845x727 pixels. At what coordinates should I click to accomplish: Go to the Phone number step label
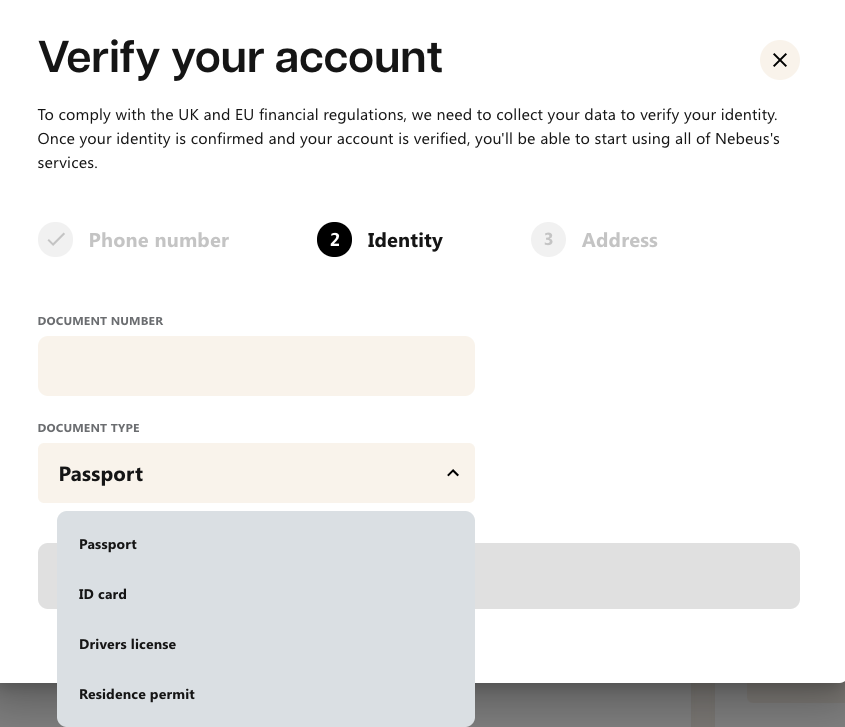point(158,240)
